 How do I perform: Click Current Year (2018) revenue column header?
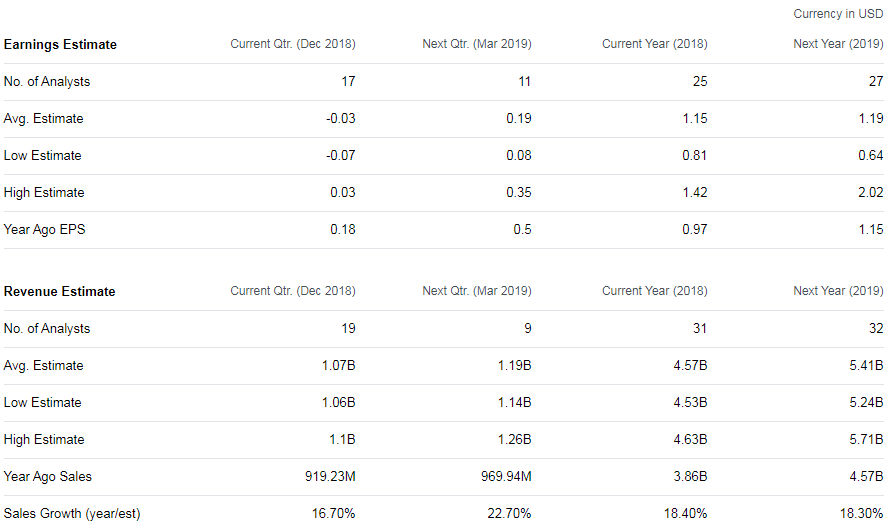654,291
